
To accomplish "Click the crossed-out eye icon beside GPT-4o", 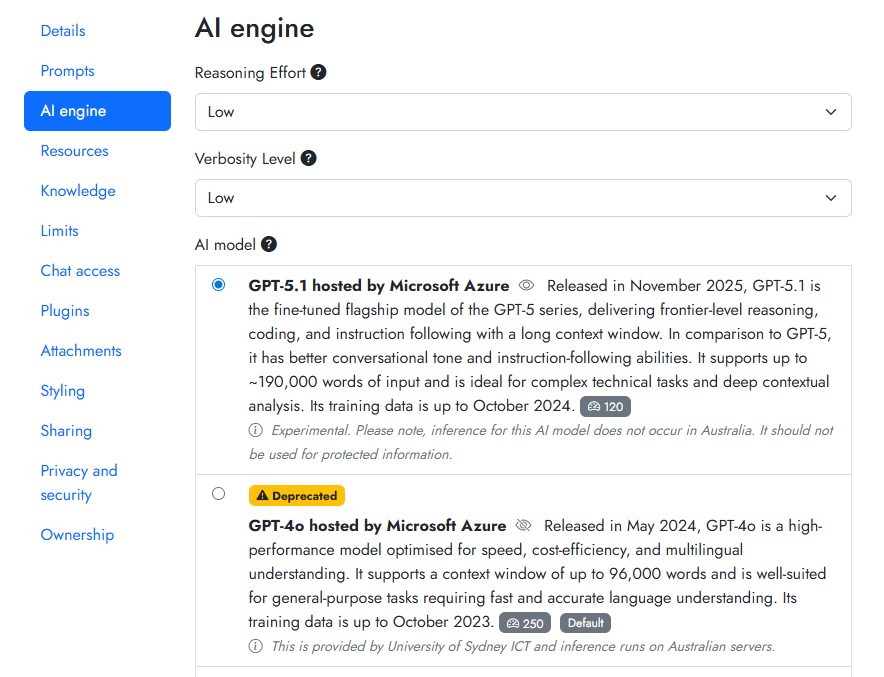I will pyautogui.click(x=523, y=526).
